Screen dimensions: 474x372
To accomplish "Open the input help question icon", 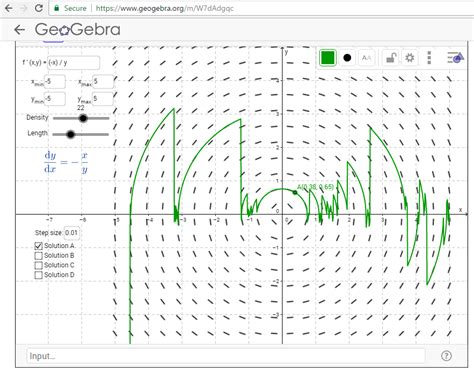I will click(446, 356).
